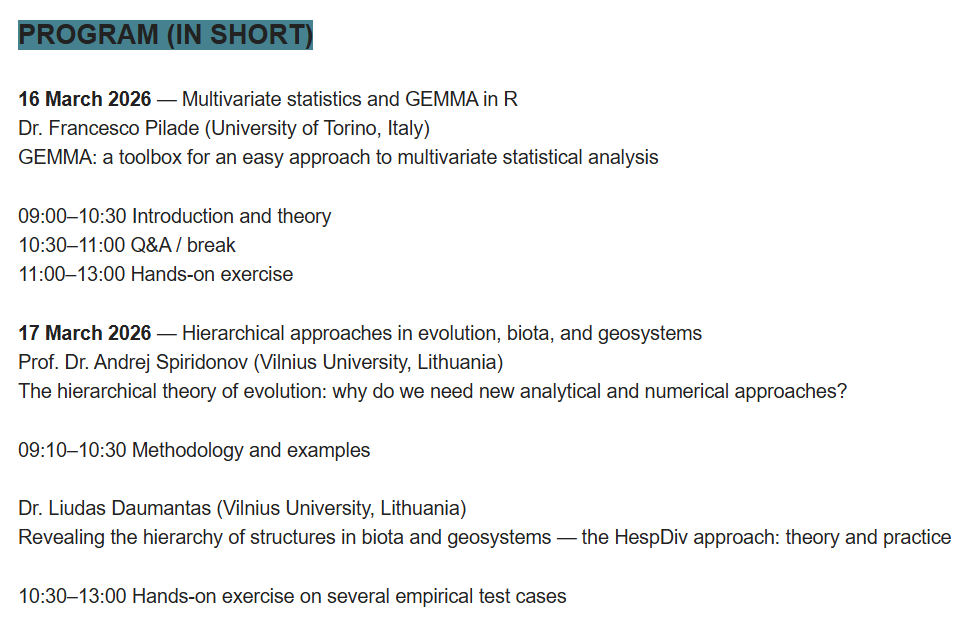975x619 pixels.
Task: Click the hierarchical theory of evolution talk title
Action: click(x=432, y=391)
